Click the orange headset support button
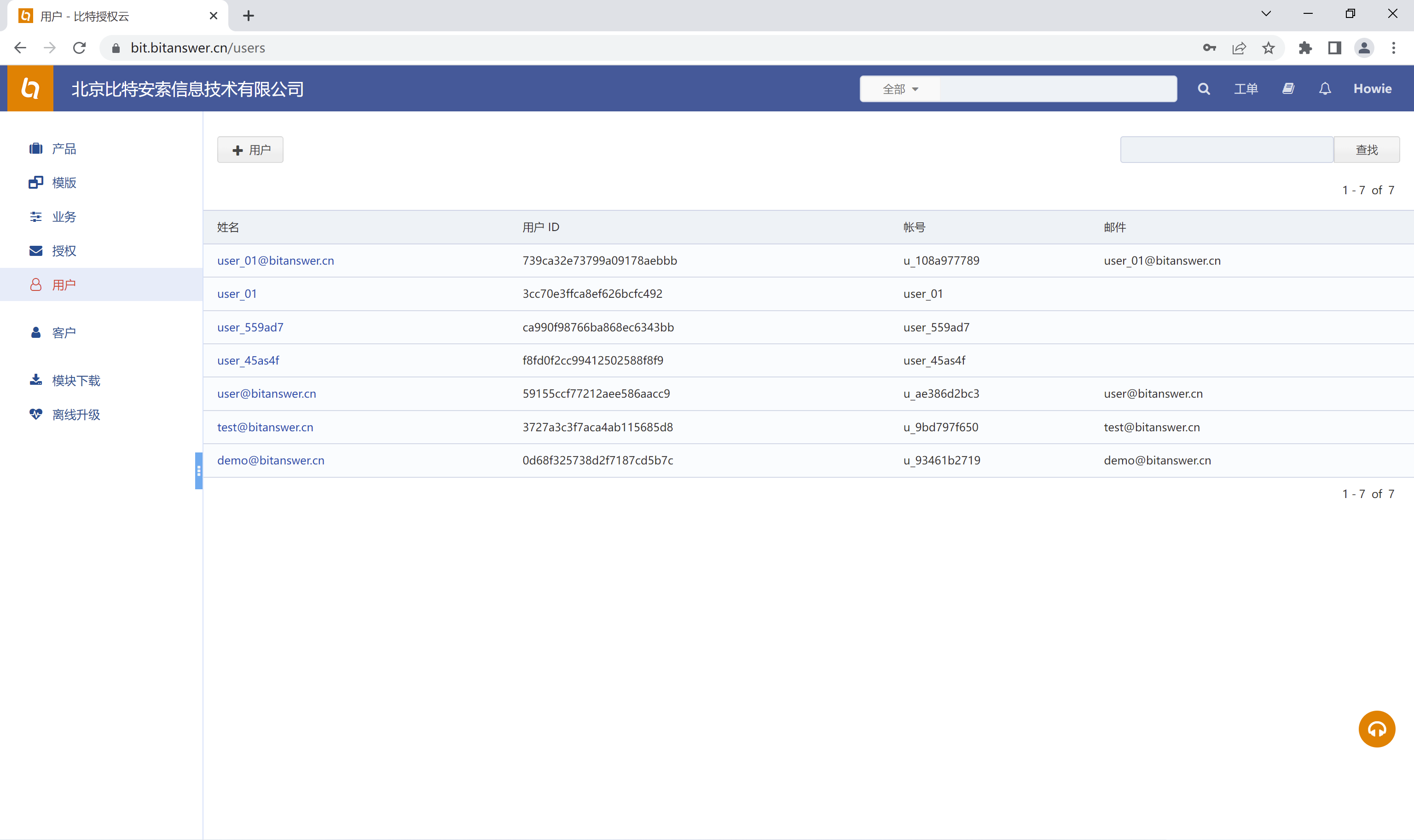Viewport: 1414px width, 840px height. click(x=1376, y=729)
